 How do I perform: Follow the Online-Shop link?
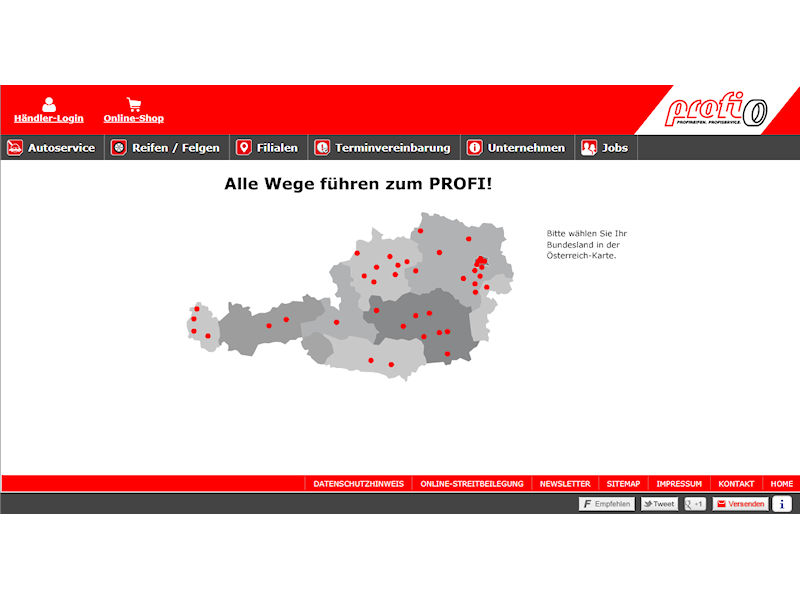tap(134, 118)
